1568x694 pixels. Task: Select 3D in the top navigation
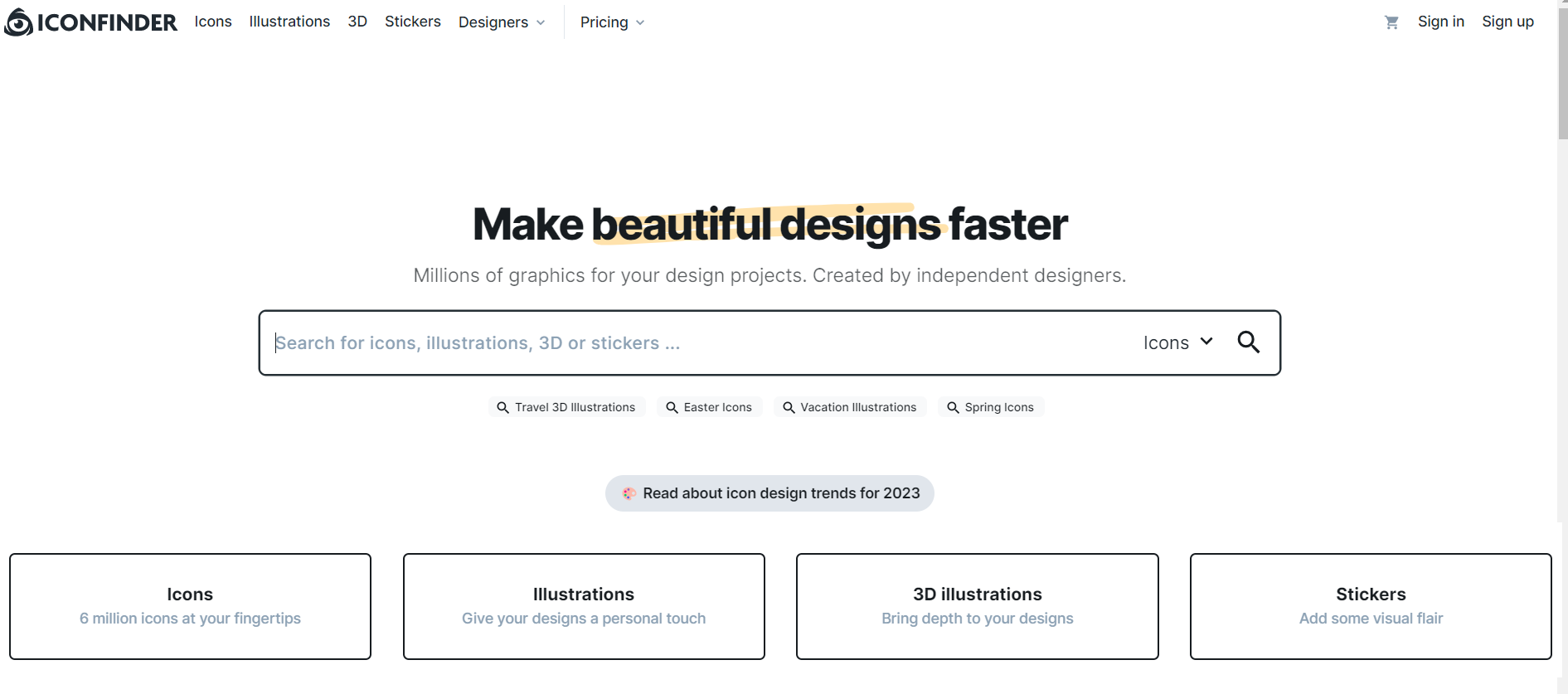point(357,22)
